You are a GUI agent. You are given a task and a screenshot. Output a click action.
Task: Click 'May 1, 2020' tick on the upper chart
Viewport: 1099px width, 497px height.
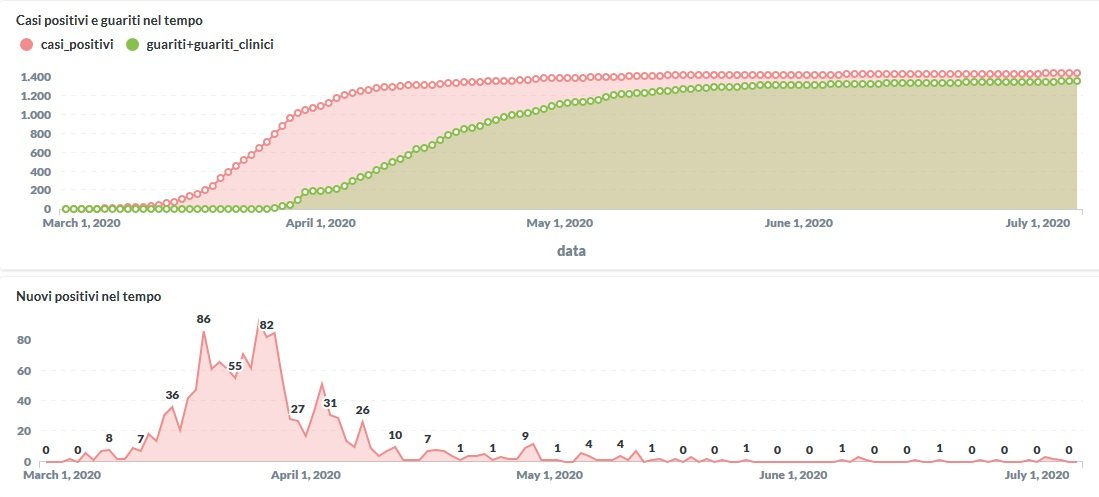click(x=560, y=223)
